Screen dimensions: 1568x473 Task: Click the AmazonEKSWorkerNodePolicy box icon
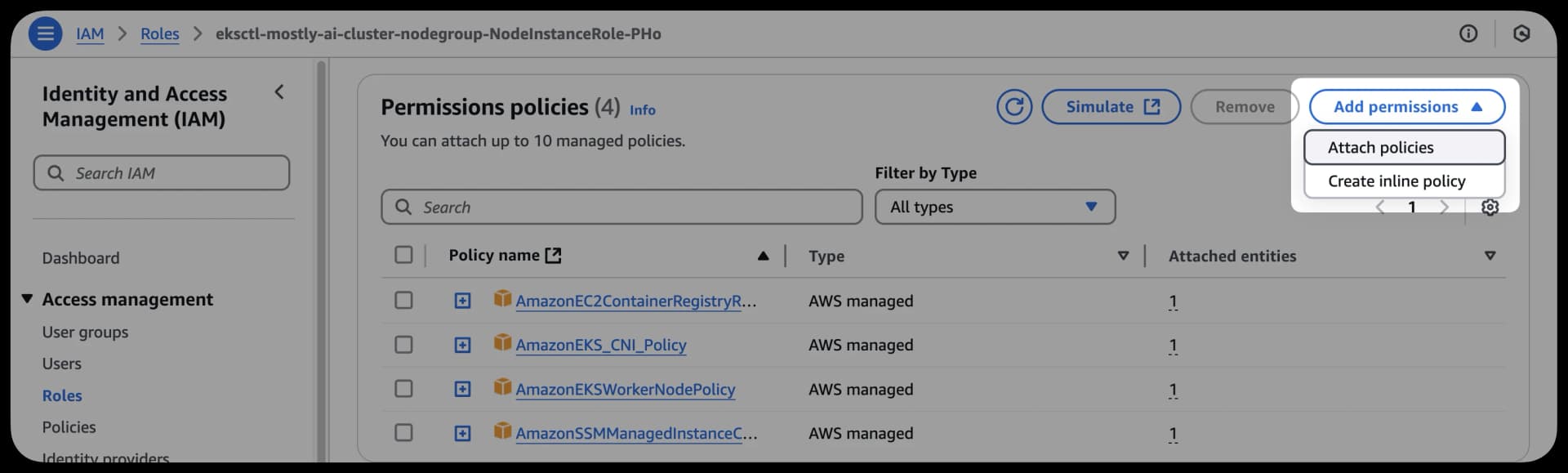point(502,387)
